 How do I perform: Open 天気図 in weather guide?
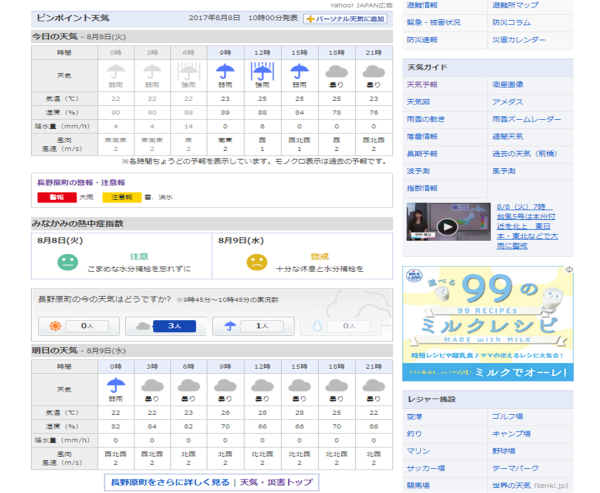click(418, 102)
